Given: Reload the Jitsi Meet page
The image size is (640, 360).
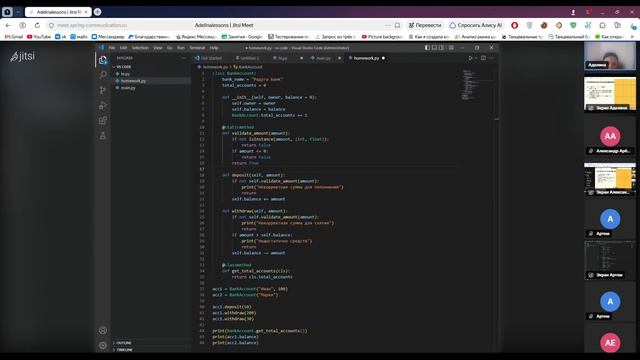Looking at the screenshot, I should tap(37, 25).
